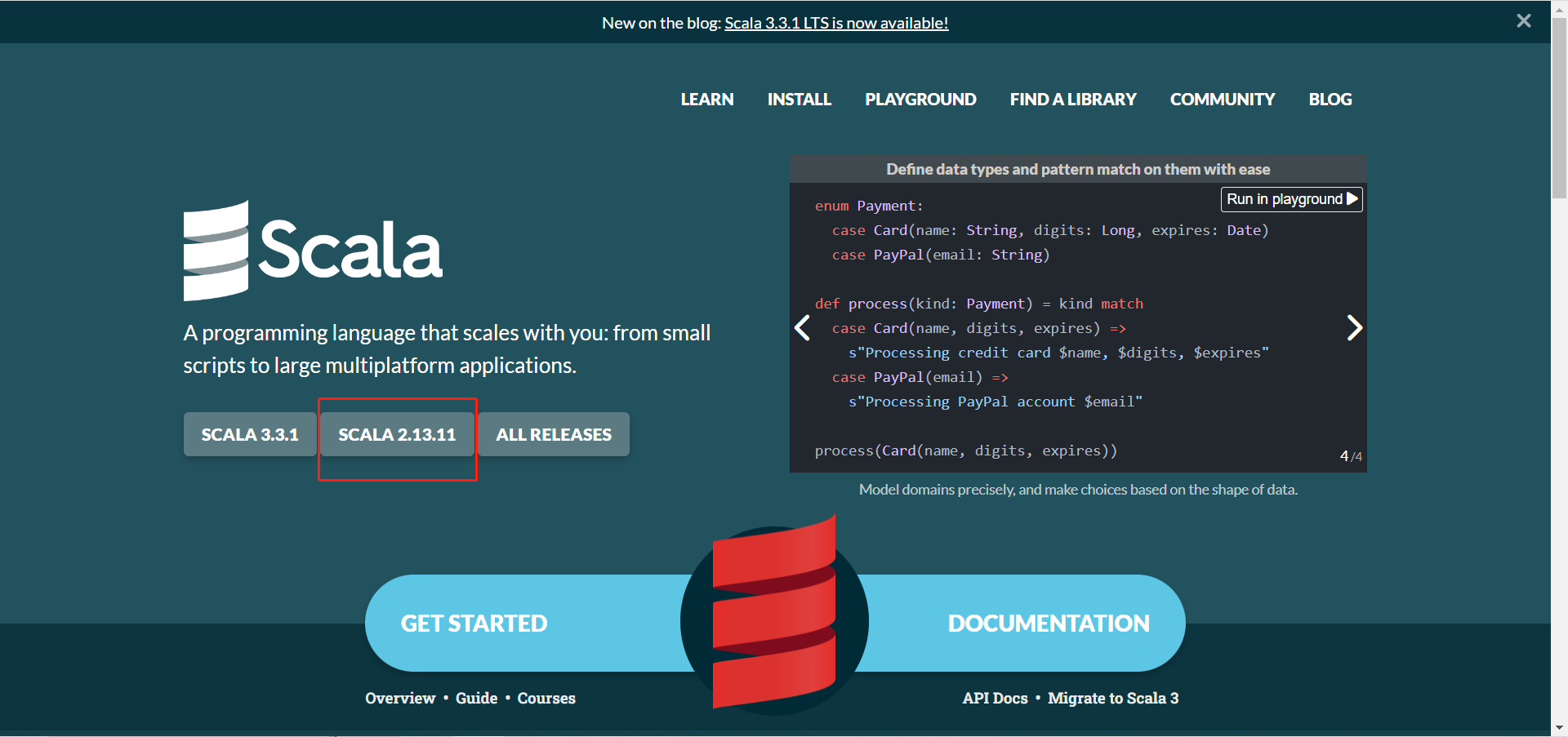Click the white Scala logo
The height and width of the screenshot is (737, 1568).
pos(313,251)
